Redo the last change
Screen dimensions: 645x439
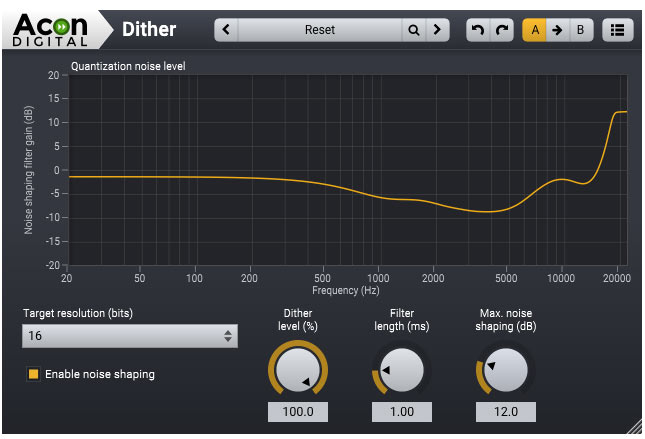coord(502,30)
